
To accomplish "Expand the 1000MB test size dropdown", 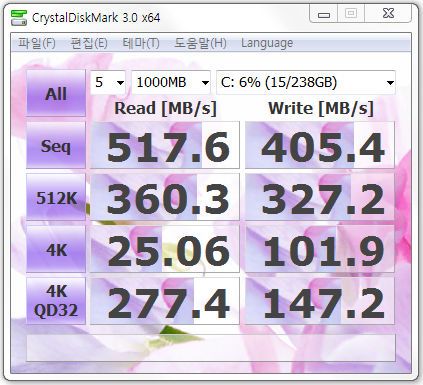I will [x=171, y=82].
